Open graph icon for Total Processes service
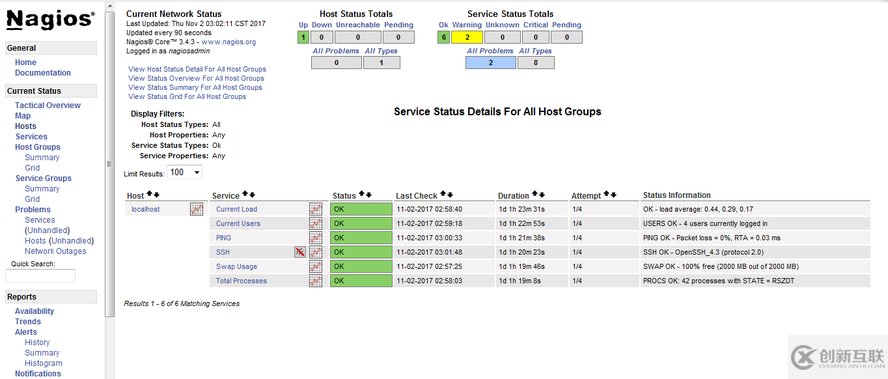 315,281
